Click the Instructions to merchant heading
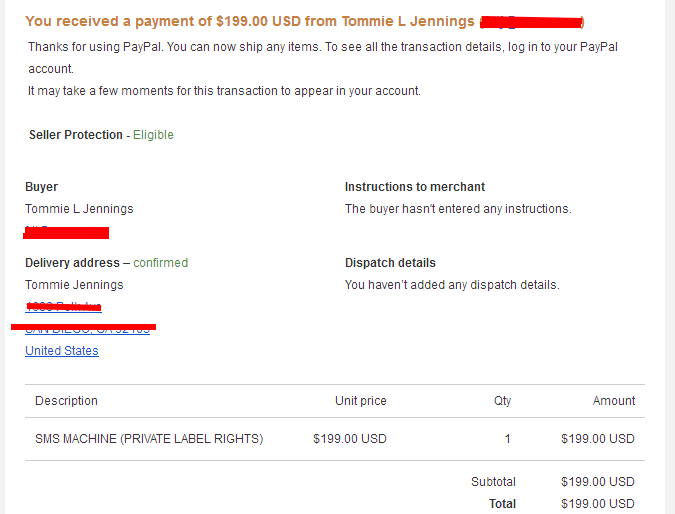This screenshot has width=675, height=514. (x=415, y=187)
